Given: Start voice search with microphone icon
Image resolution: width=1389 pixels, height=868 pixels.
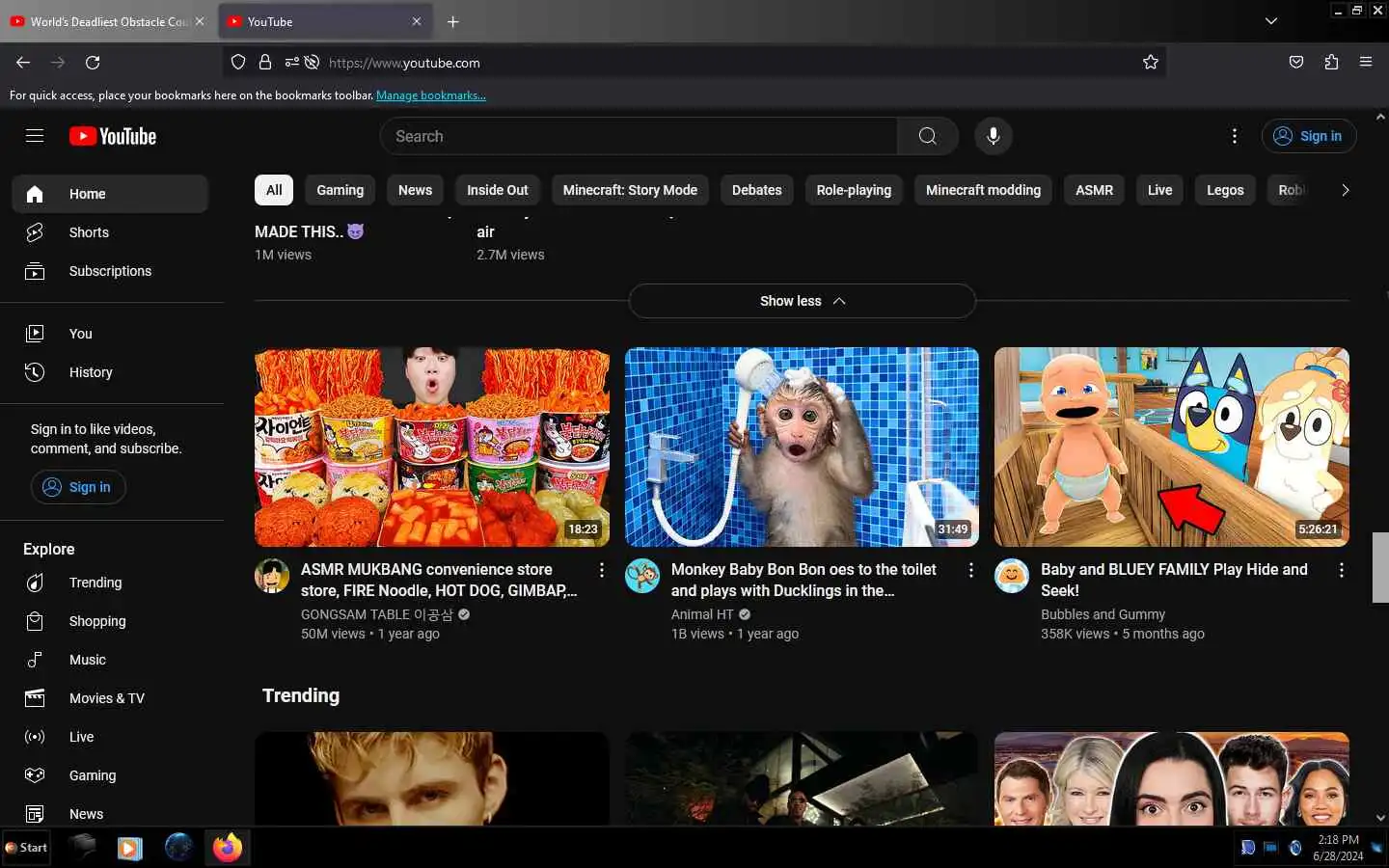Looking at the screenshot, I should (993, 136).
